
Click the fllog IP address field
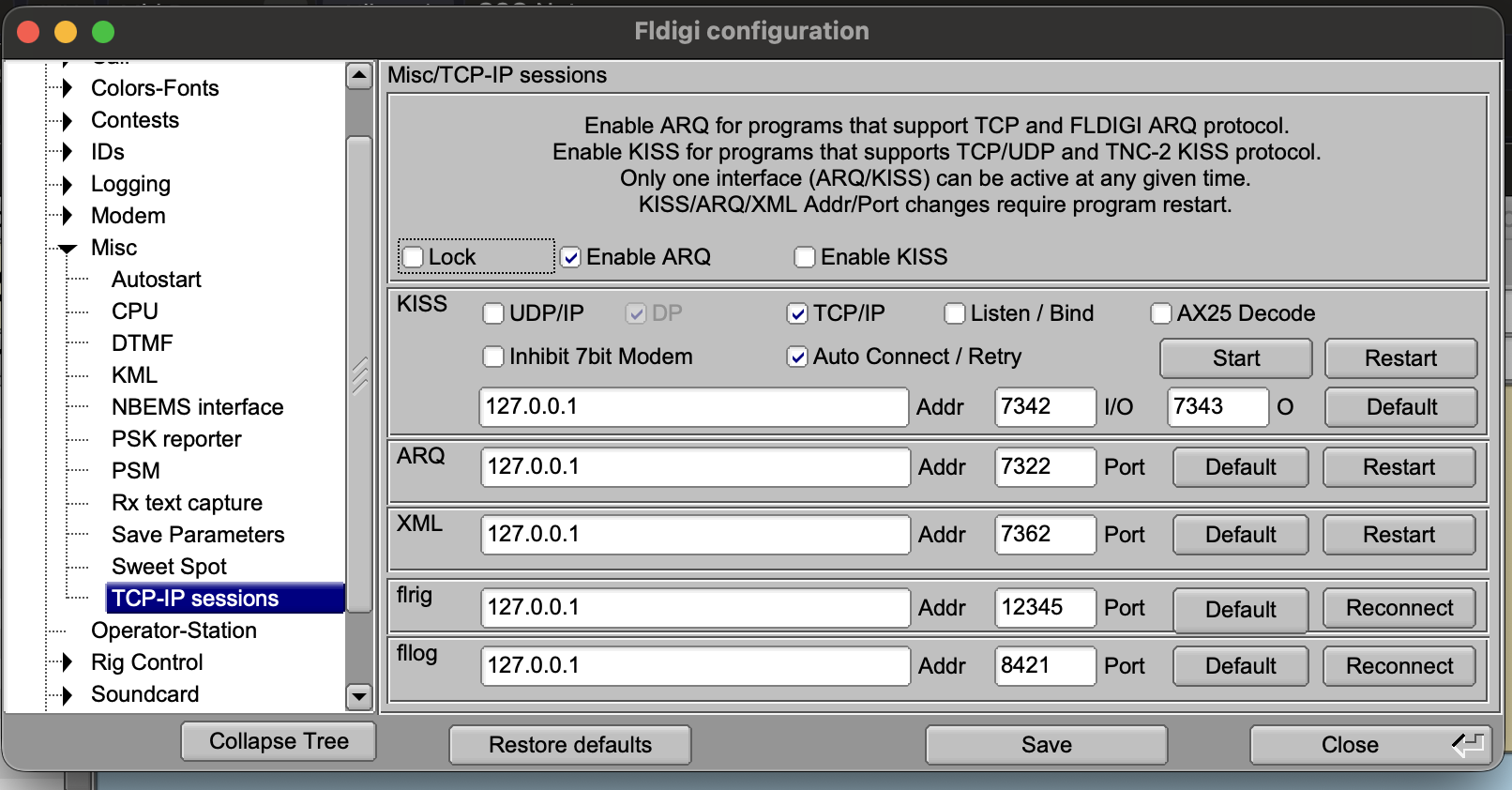point(695,666)
